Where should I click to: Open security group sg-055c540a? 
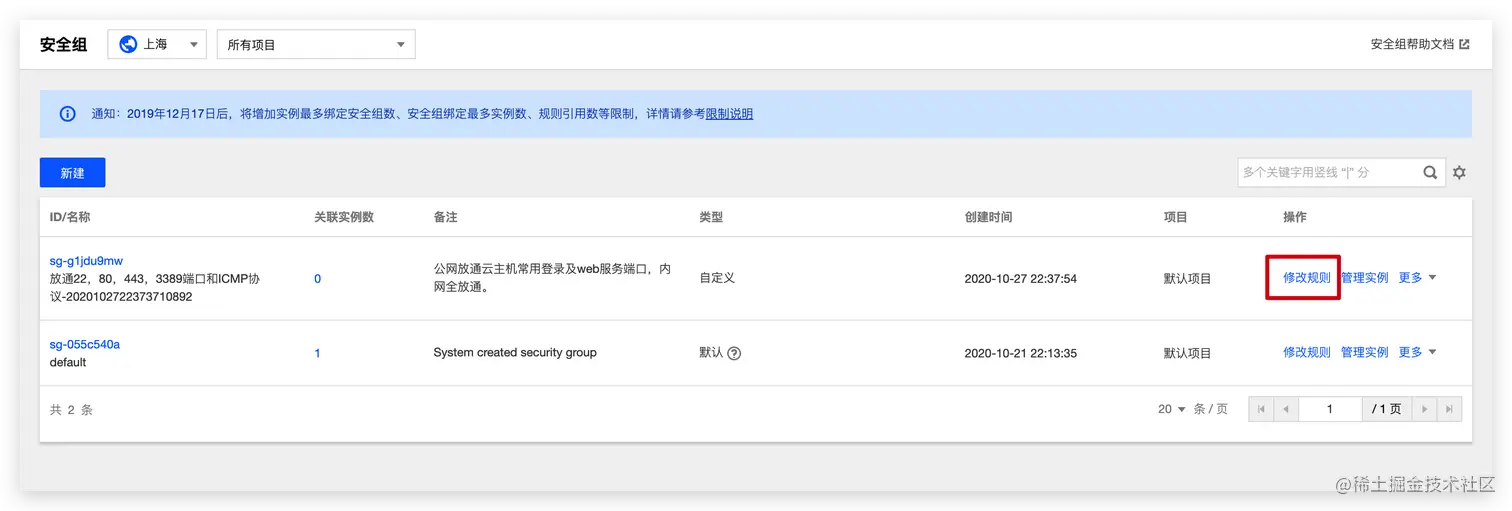(85, 344)
